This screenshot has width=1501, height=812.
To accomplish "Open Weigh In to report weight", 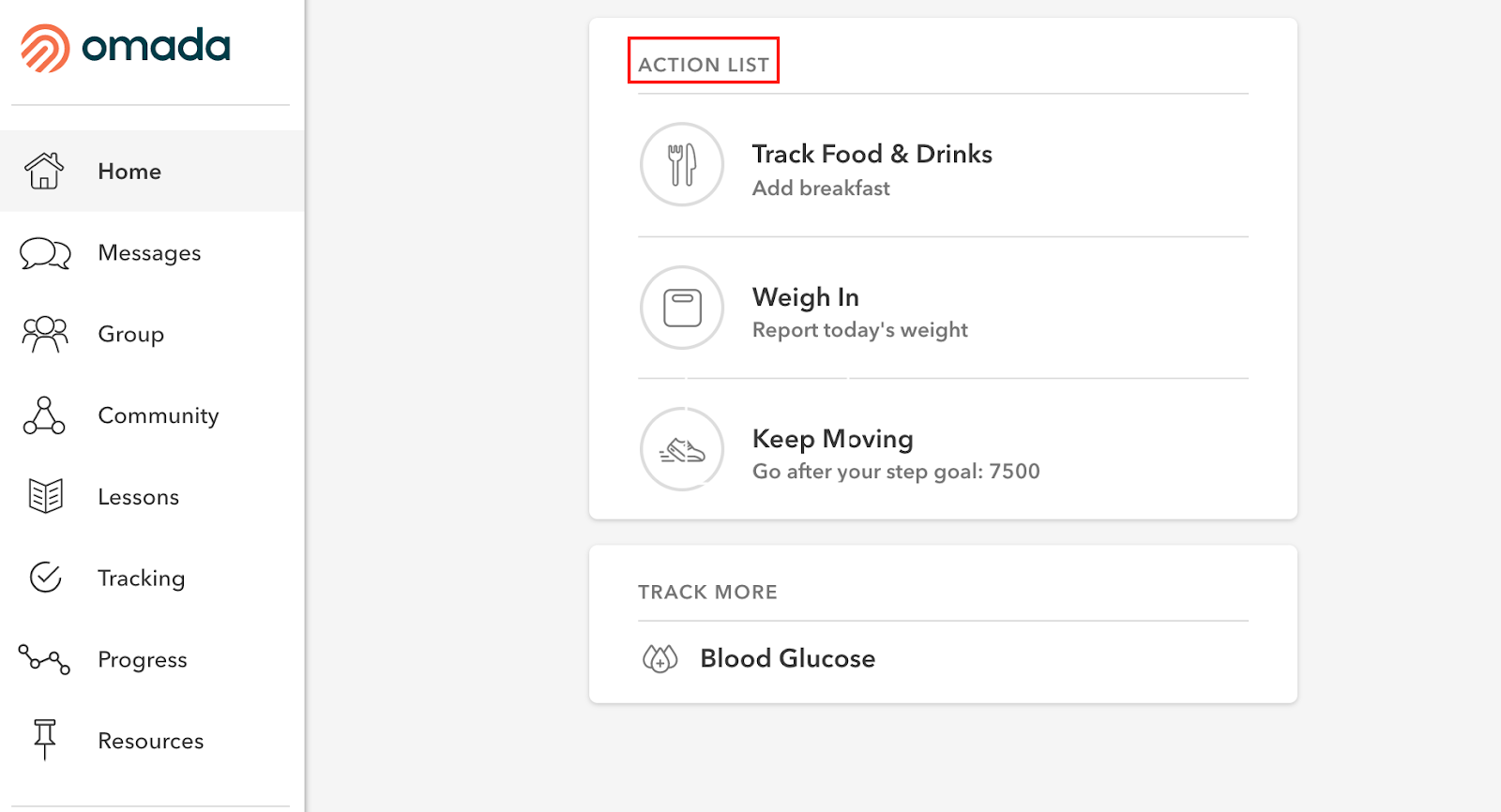I will pos(943,308).
